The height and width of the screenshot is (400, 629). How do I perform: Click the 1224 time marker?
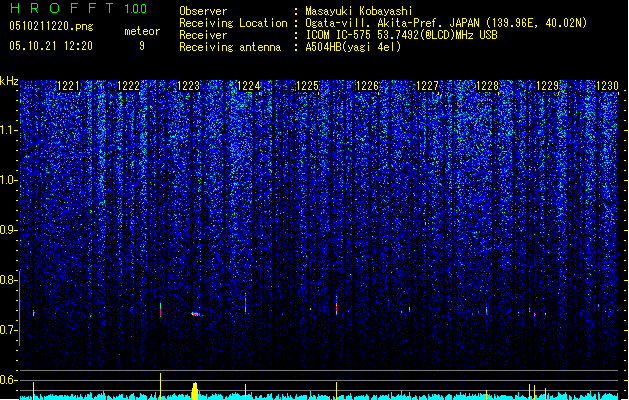[249, 86]
